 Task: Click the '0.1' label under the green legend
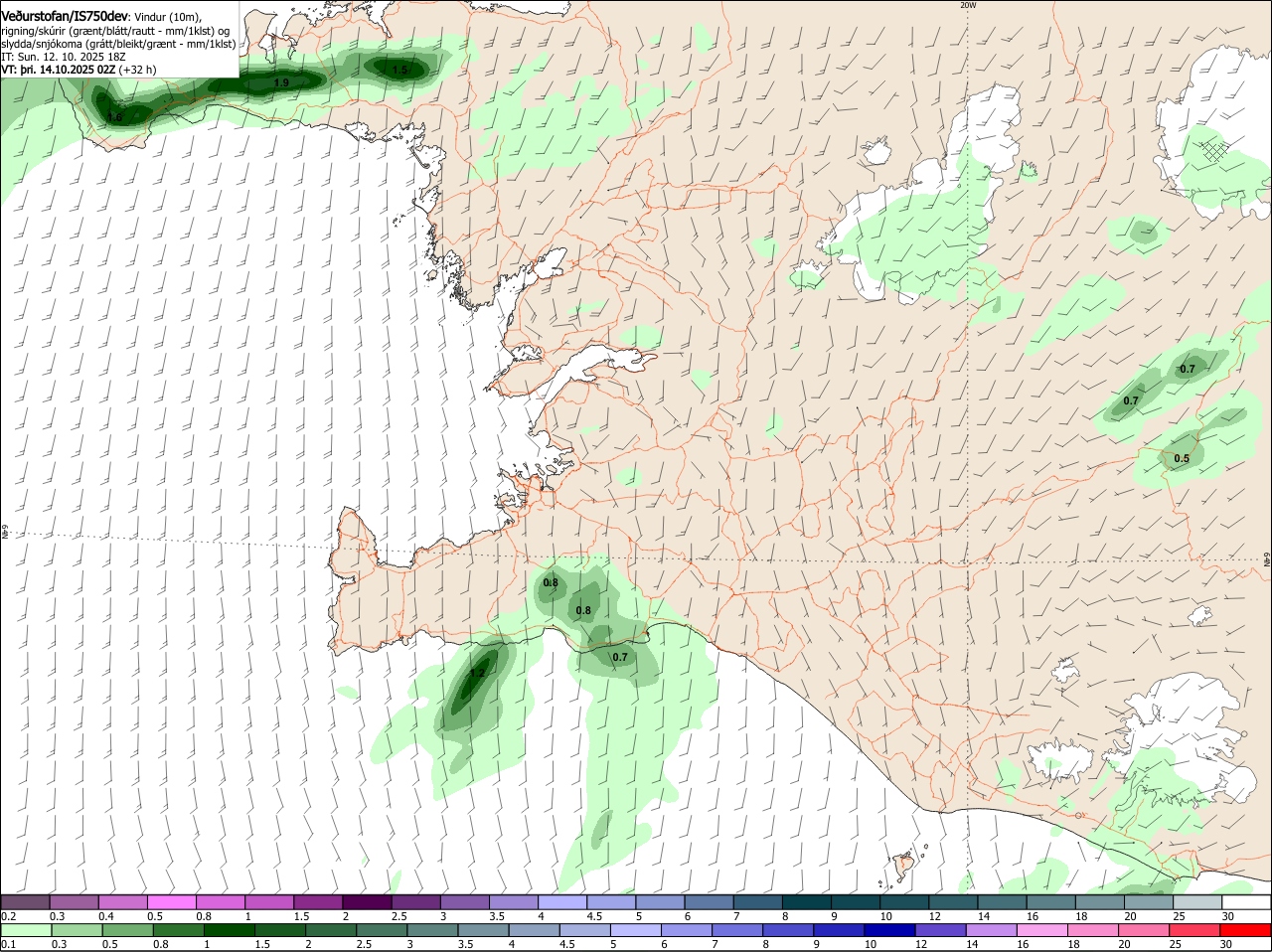point(8,944)
